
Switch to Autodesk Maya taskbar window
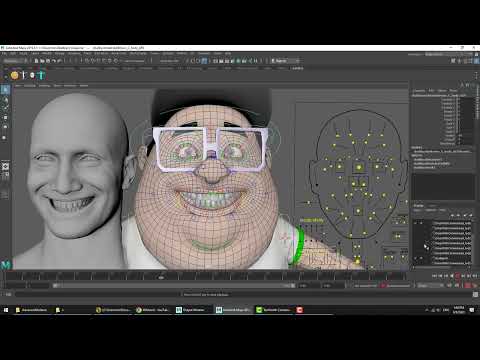(233, 310)
